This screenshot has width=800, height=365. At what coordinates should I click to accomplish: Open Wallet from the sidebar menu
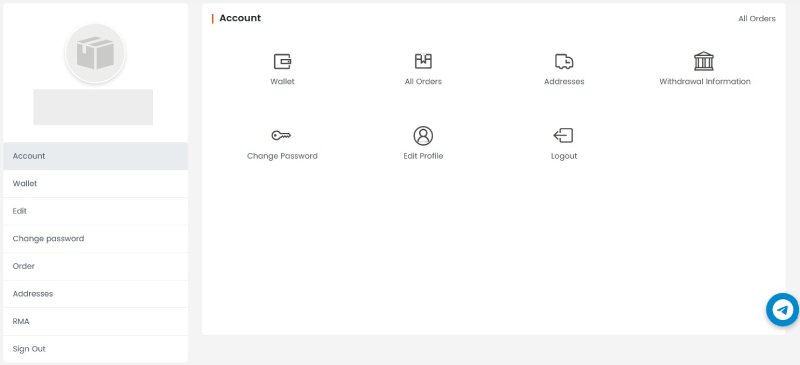click(95, 183)
